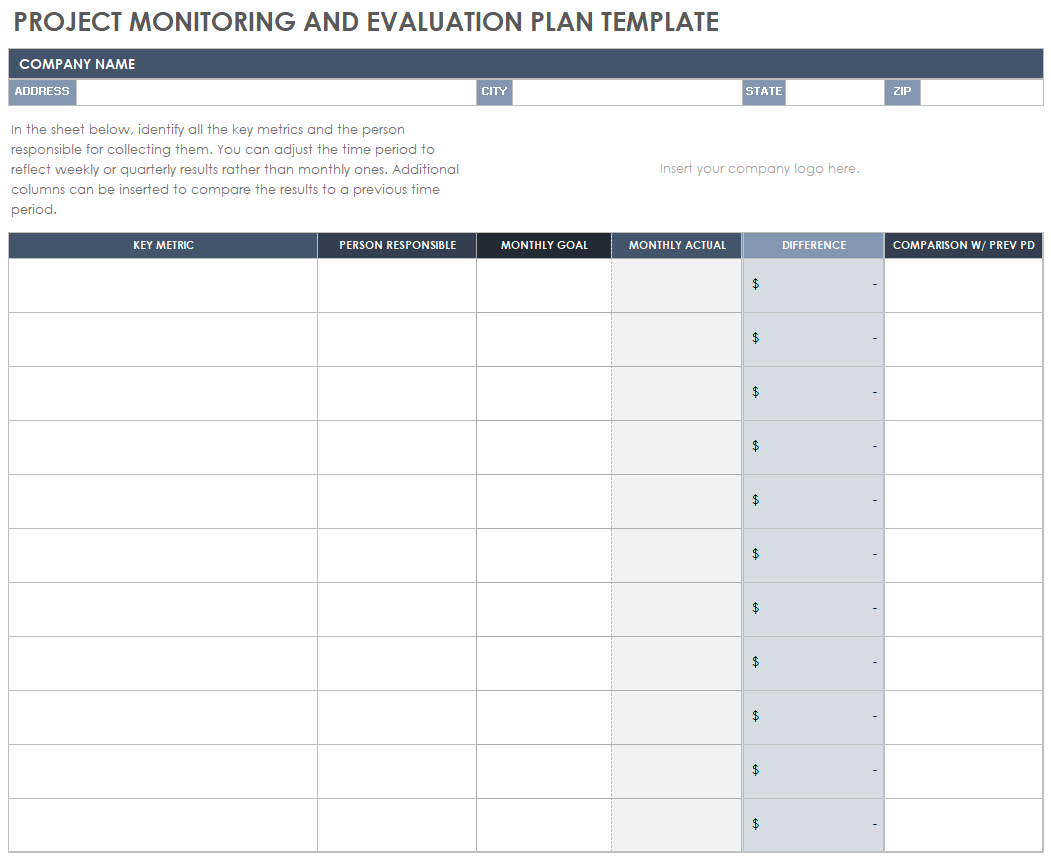Click the first row Person Responsible cell
Viewport: 1051px width, 857px height.
[x=397, y=285]
